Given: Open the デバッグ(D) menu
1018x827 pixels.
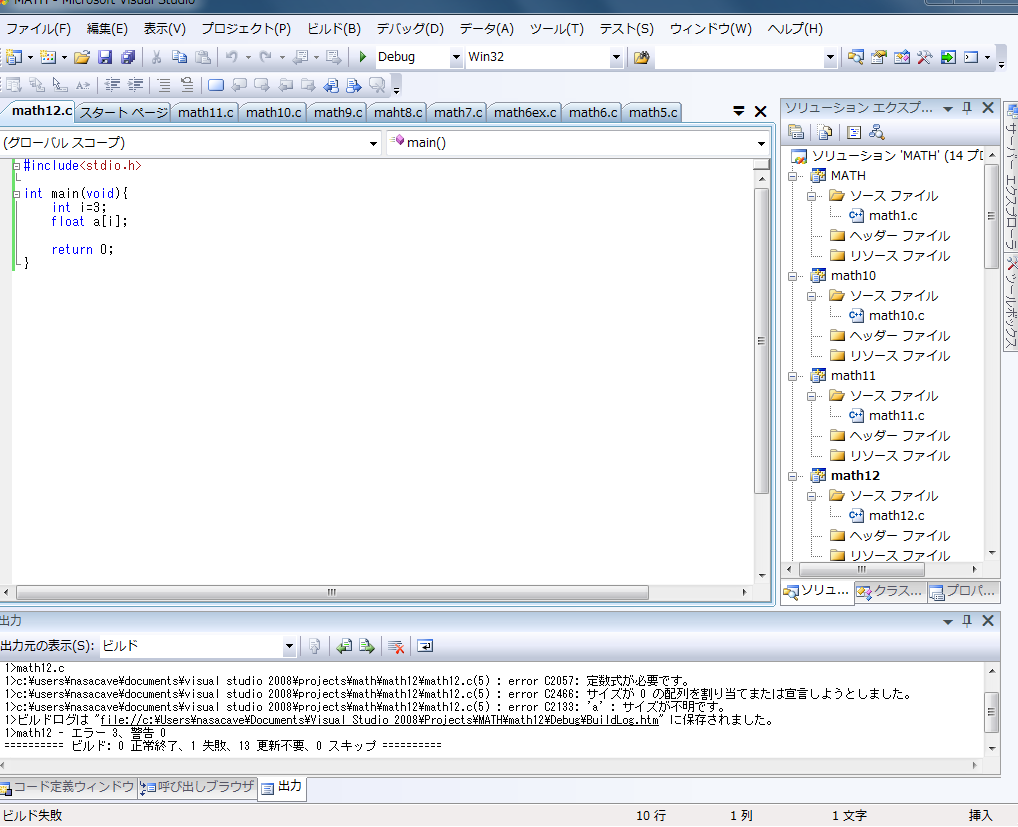Looking at the screenshot, I should pos(410,29).
